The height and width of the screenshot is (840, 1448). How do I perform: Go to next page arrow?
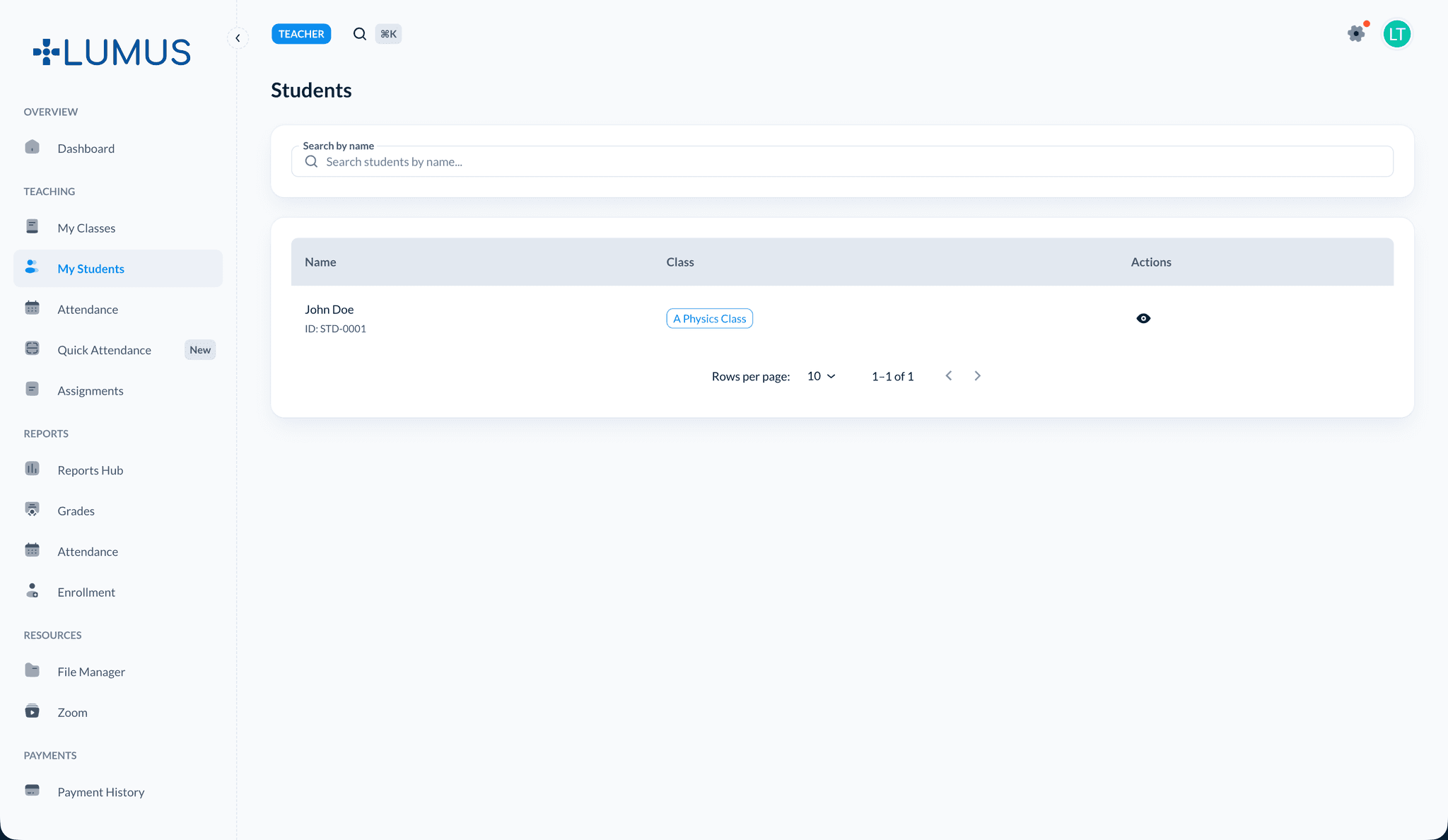977,376
